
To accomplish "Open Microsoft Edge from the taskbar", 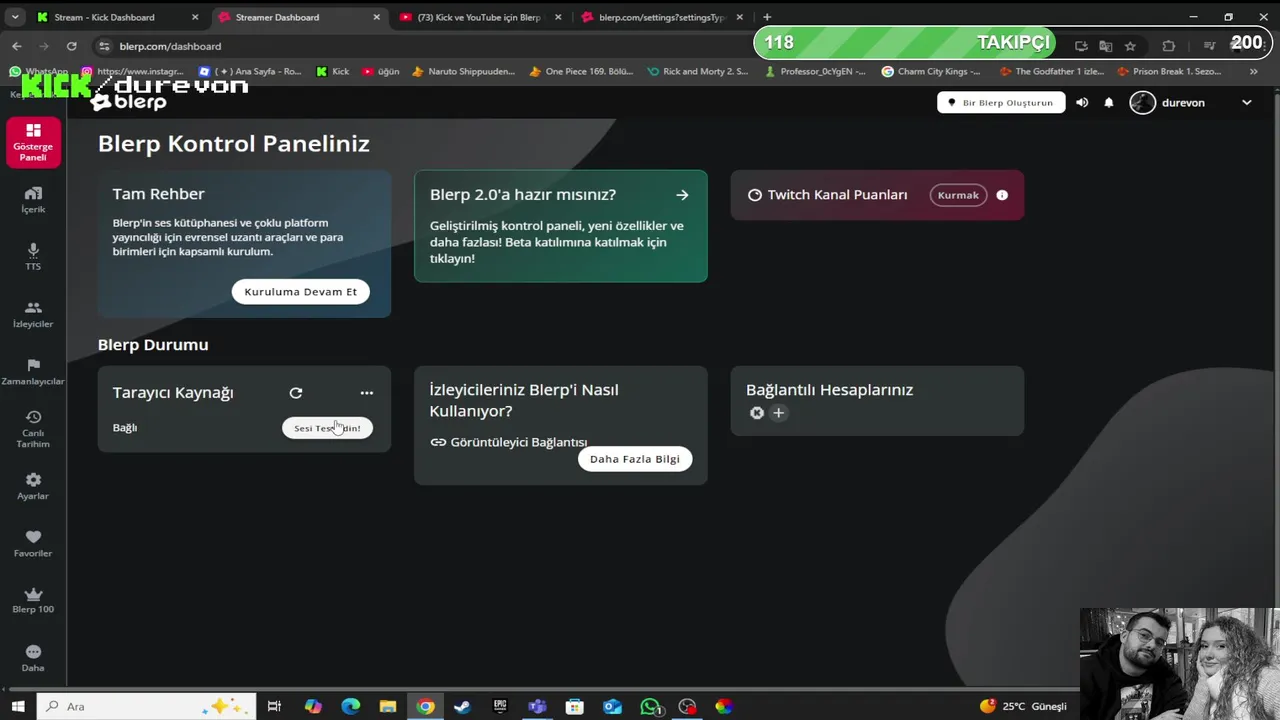I will pyautogui.click(x=350, y=706).
